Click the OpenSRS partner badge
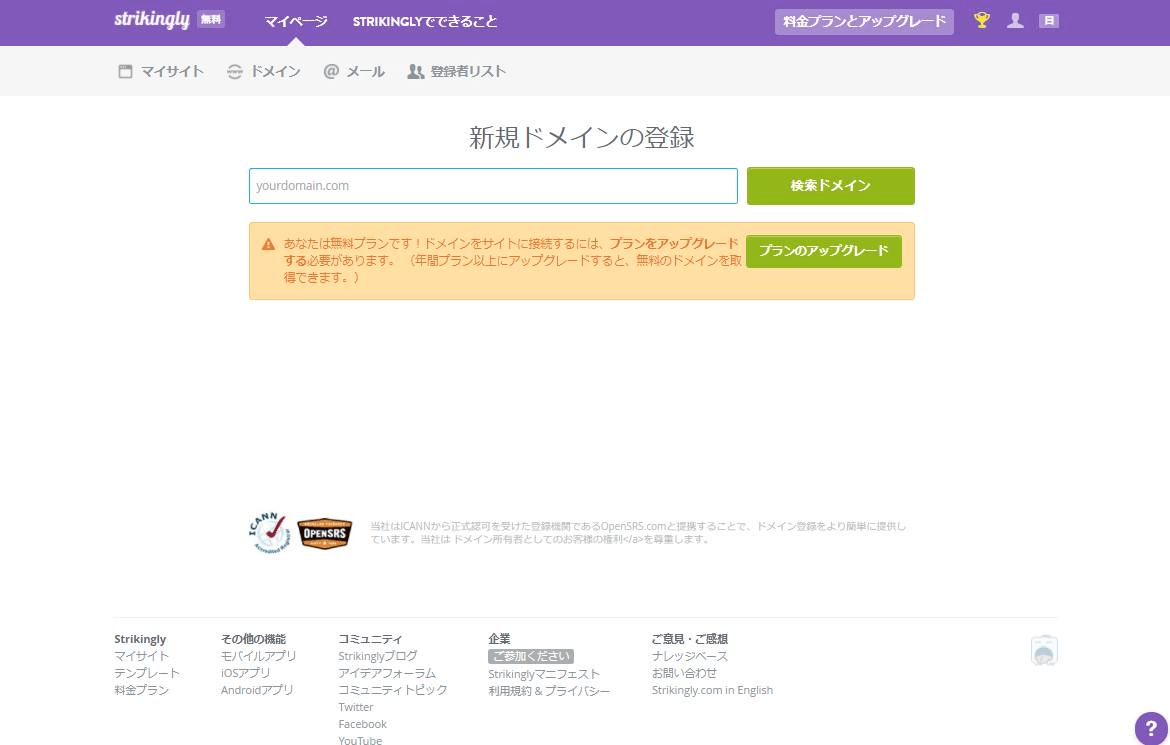Viewport: 1170px width, 745px height. [324, 534]
